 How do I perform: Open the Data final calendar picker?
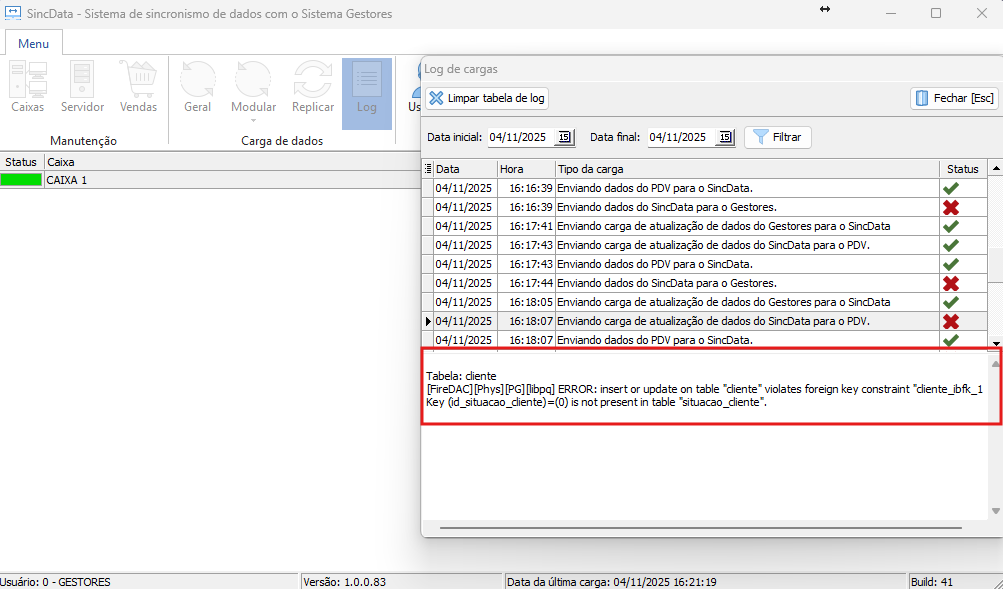click(725, 137)
